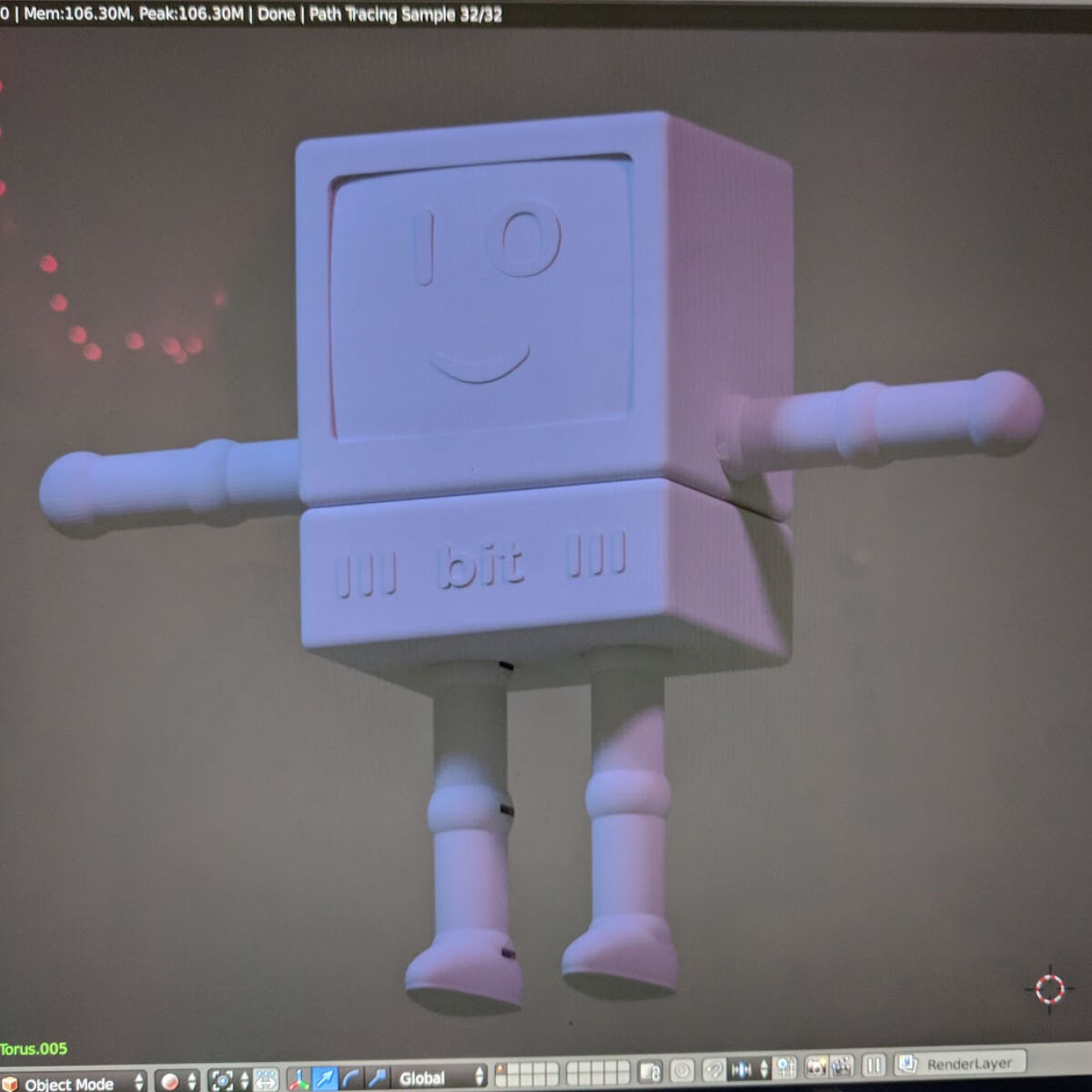Toggle manipulate center points option

[x=266, y=1079]
